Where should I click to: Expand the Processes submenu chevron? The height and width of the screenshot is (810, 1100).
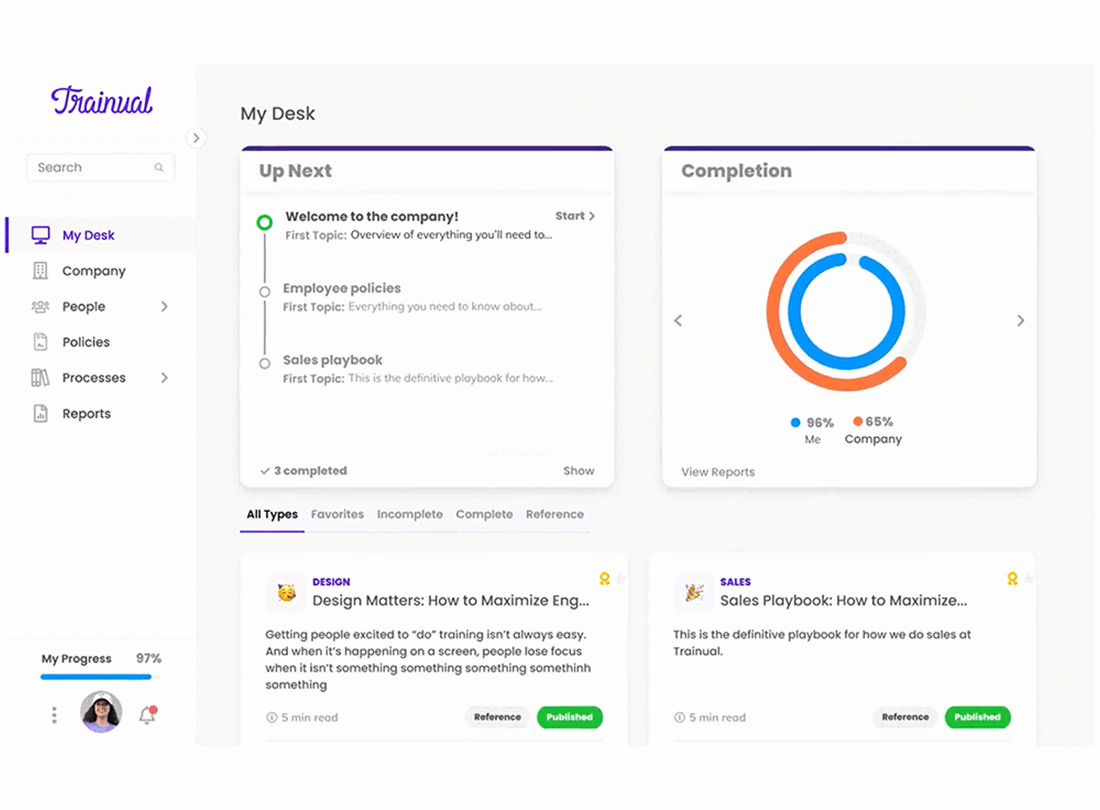click(x=164, y=377)
